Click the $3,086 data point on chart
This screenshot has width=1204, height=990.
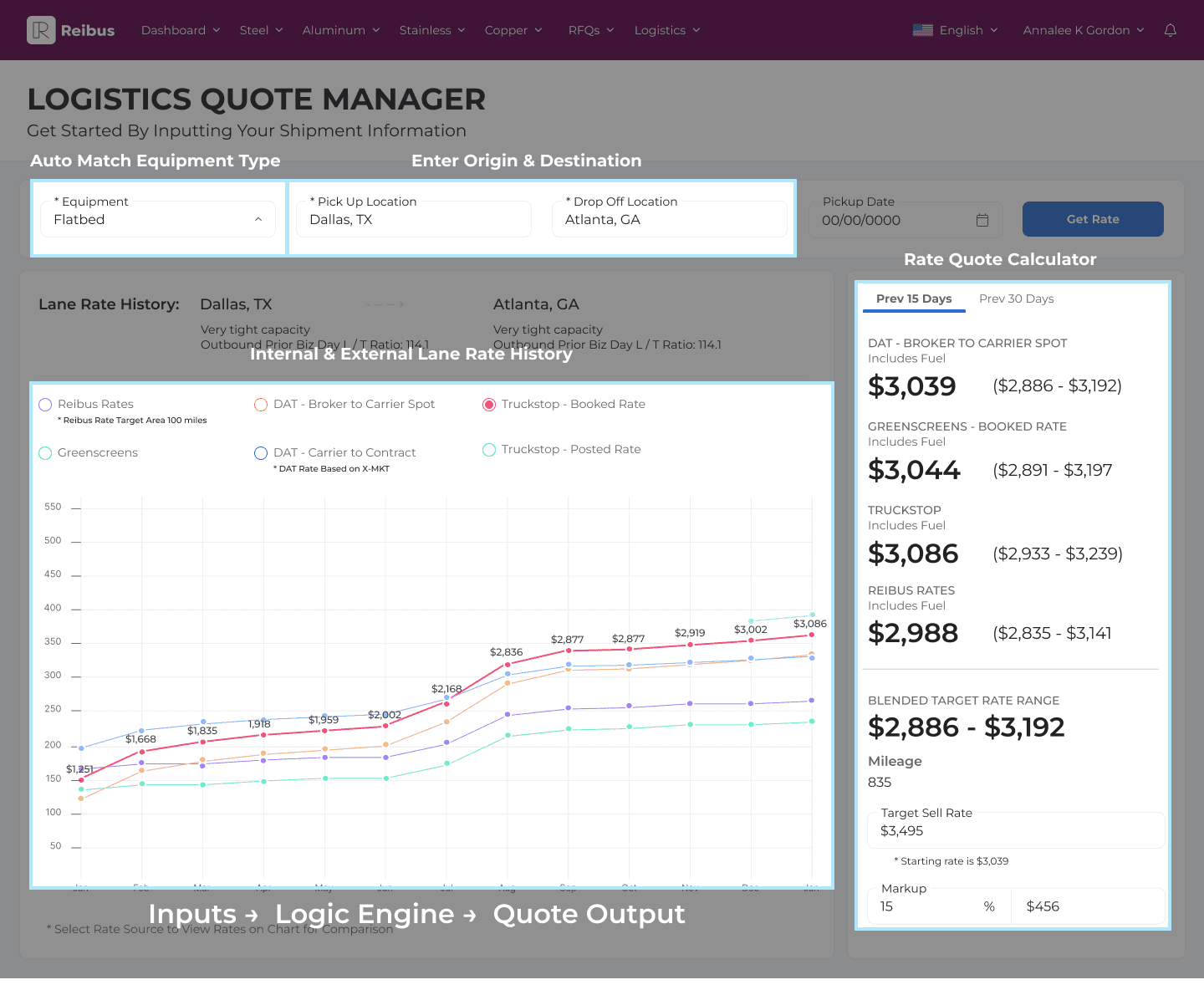[811, 635]
